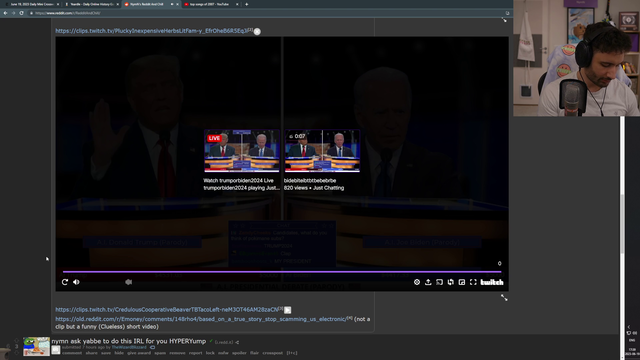
Task: Collapse player with bottom resize arrow
Action: click(x=504, y=298)
